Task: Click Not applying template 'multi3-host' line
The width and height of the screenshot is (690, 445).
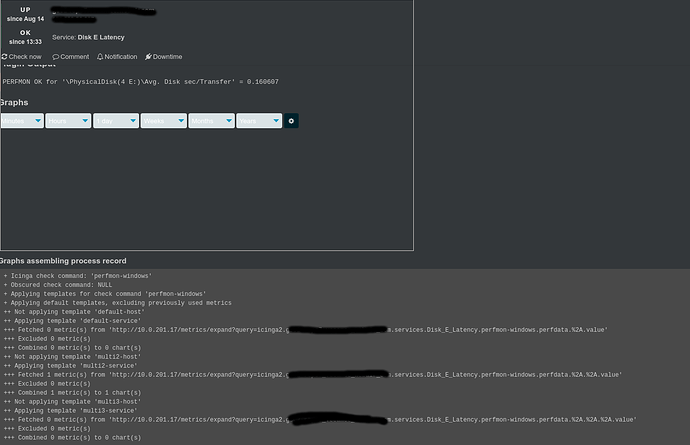Action: click(x=72, y=402)
